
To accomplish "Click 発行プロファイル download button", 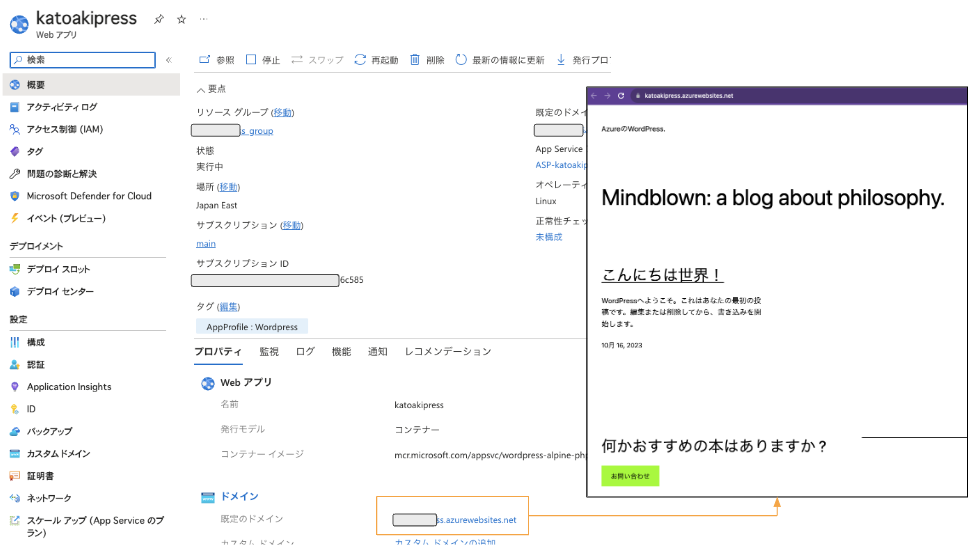I will click(583, 60).
